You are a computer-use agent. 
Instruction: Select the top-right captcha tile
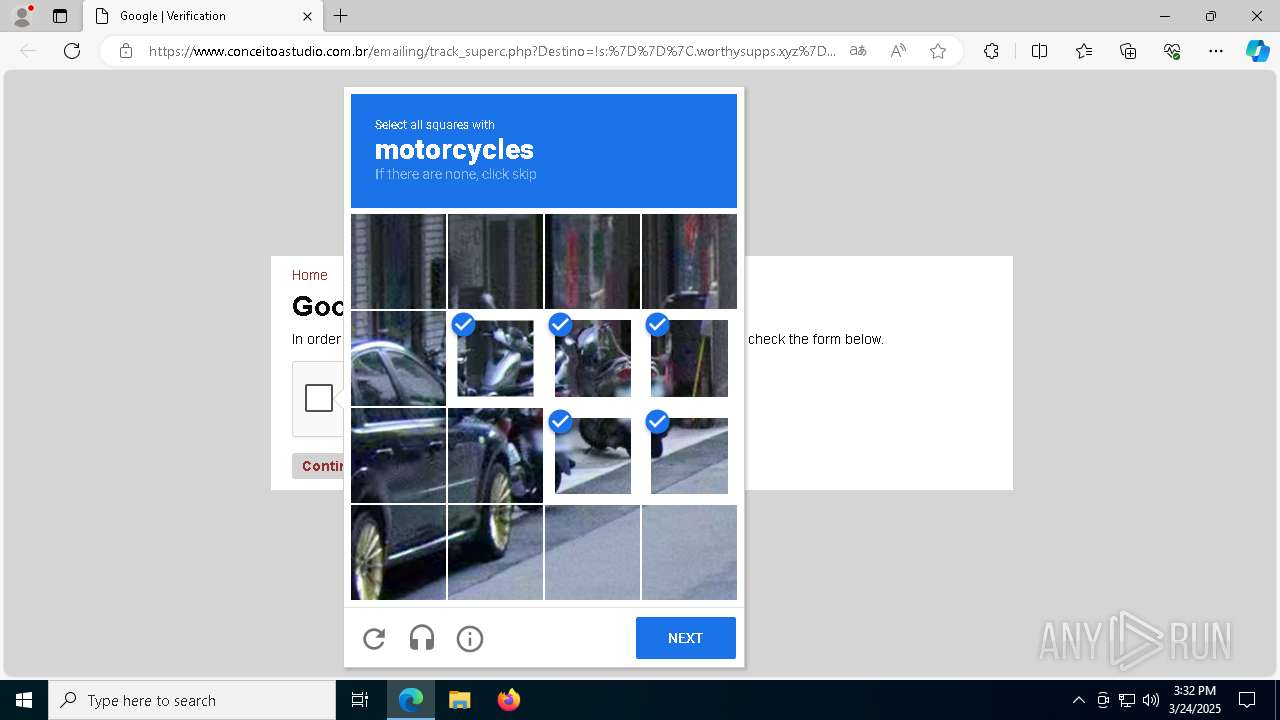pyautogui.click(x=689, y=261)
